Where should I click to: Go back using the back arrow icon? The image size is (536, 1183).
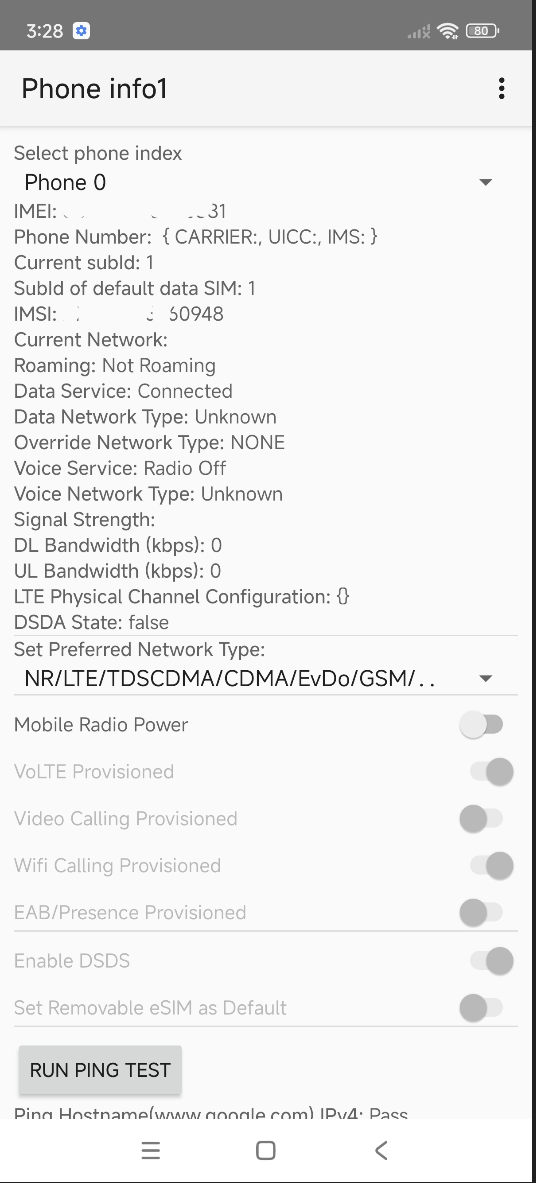coord(381,1150)
